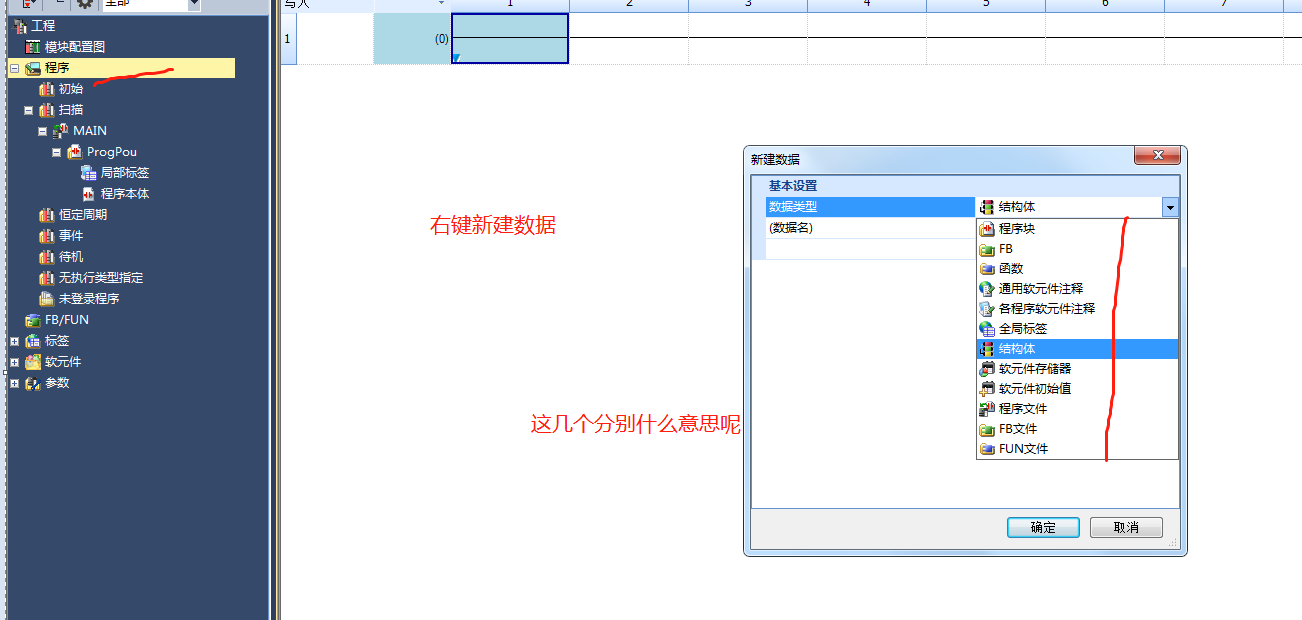Expand the 参数 tree node
The width and height of the screenshot is (1302, 620).
[14, 383]
